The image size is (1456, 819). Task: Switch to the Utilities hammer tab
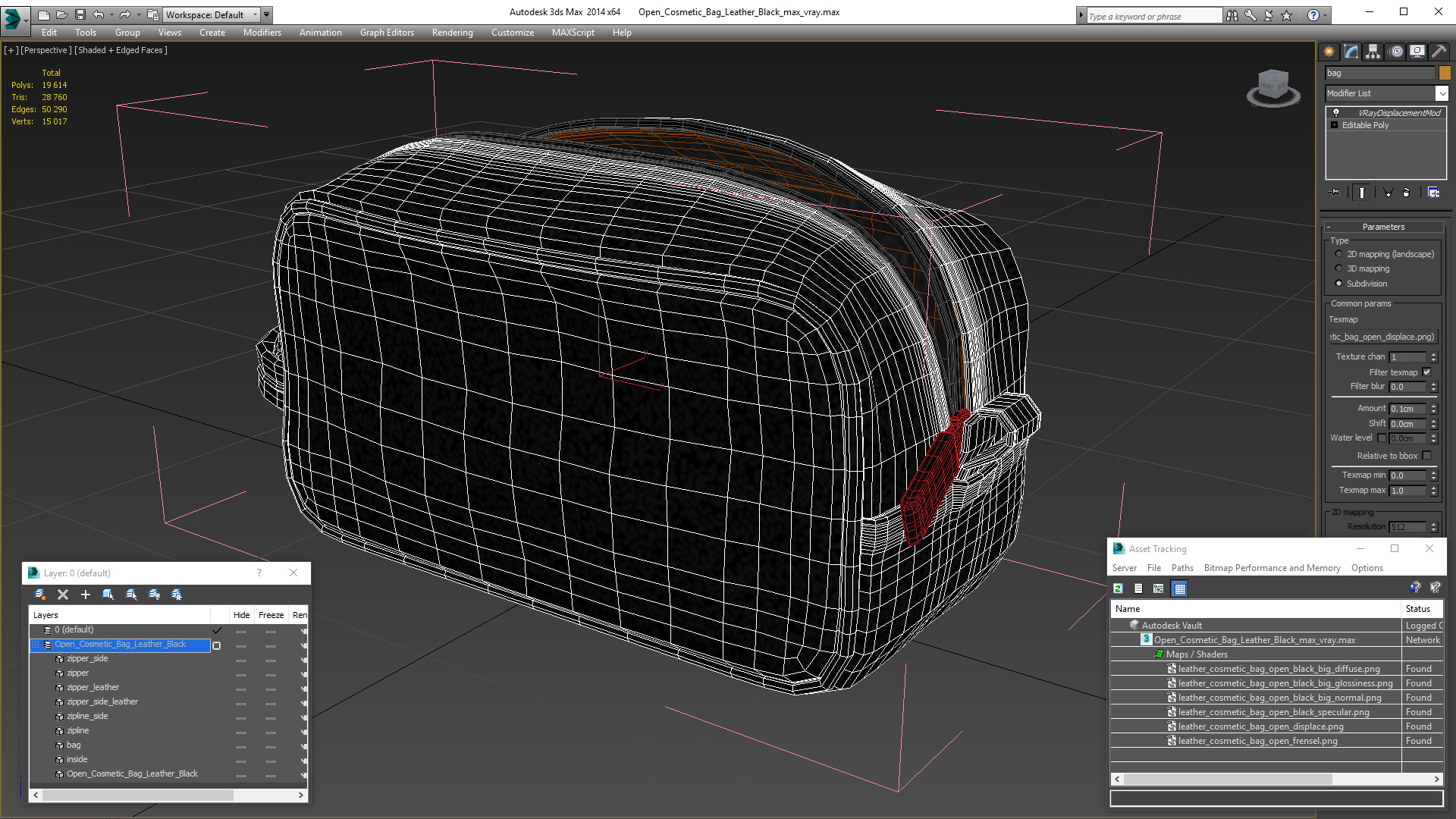coord(1438,52)
